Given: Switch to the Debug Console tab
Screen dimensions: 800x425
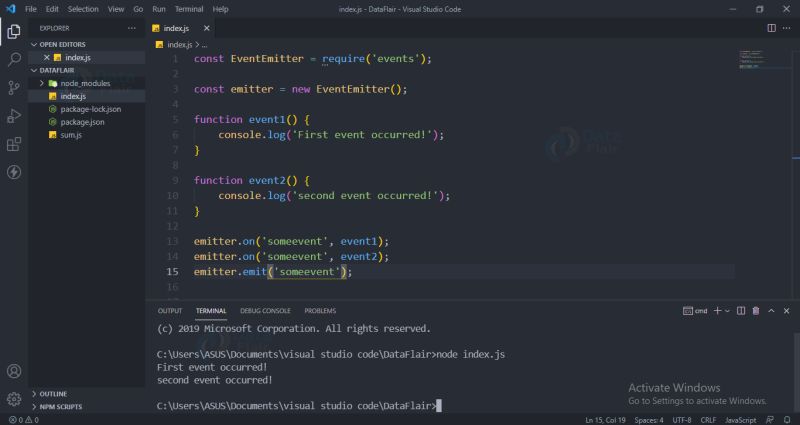Looking at the screenshot, I should tap(265, 310).
